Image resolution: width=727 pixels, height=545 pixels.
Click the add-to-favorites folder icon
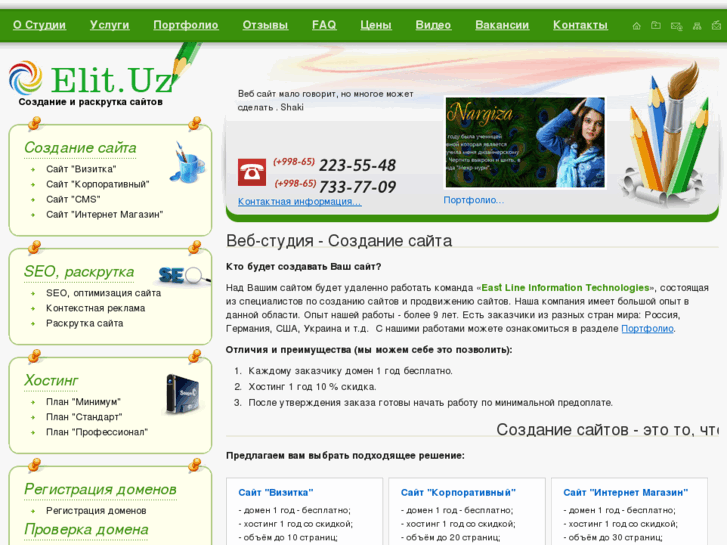coord(656,26)
